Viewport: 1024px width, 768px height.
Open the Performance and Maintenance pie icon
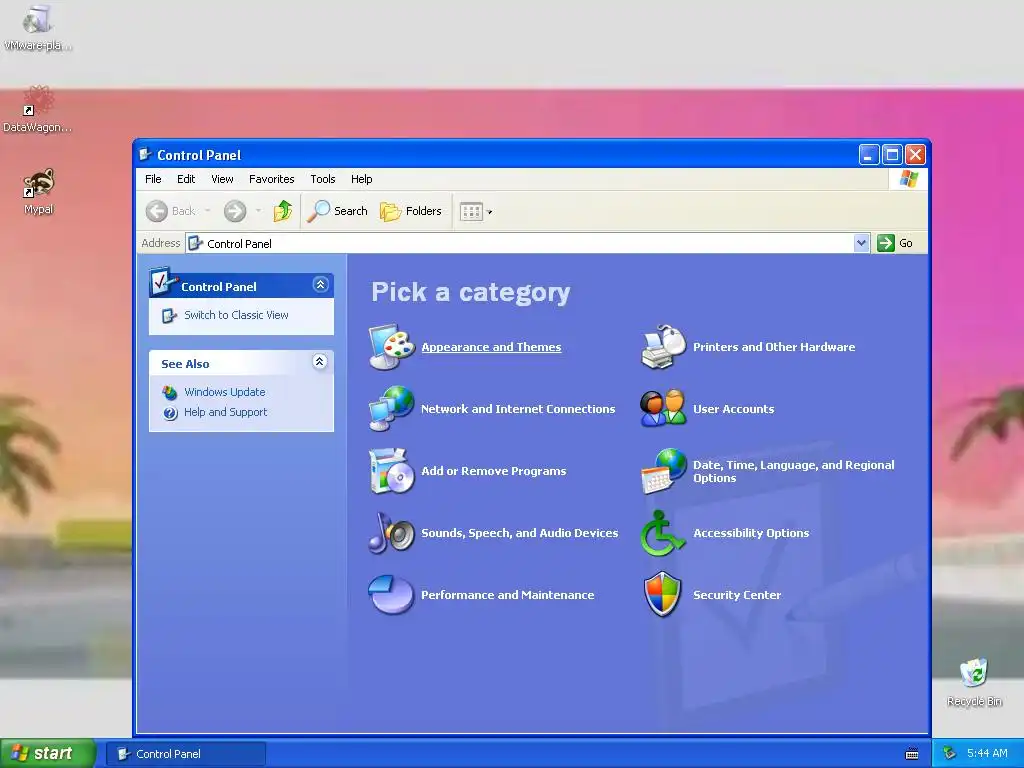click(x=391, y=594)
